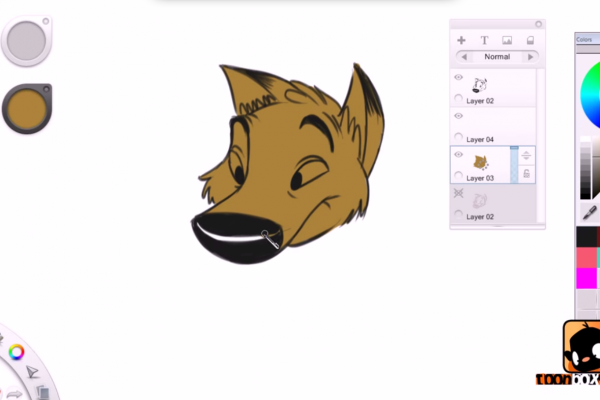This screenshot has height=400, width=600.
Task: Toggle visibility of Layer 04
Action: click(459, 116)
